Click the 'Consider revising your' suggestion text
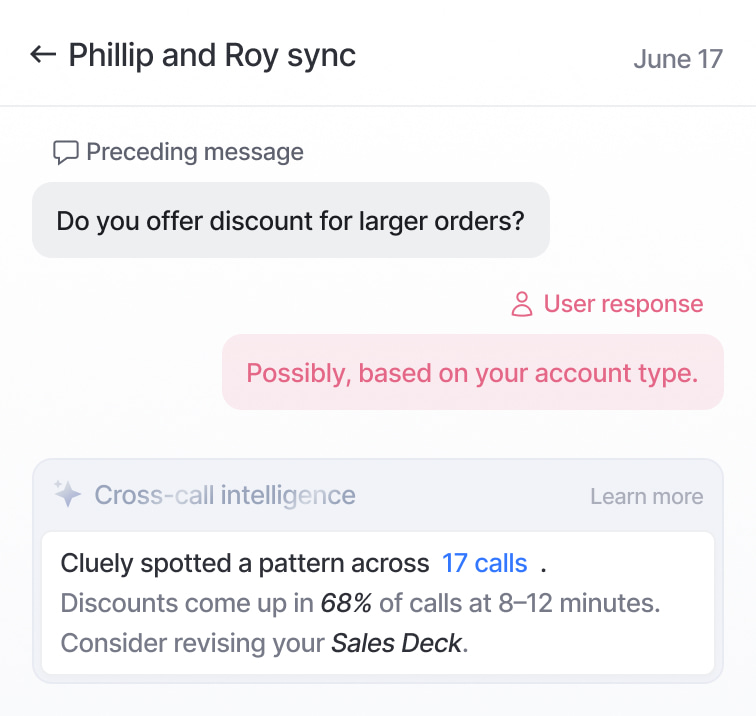This screenshot has width=756, height=716. [192, 643]
